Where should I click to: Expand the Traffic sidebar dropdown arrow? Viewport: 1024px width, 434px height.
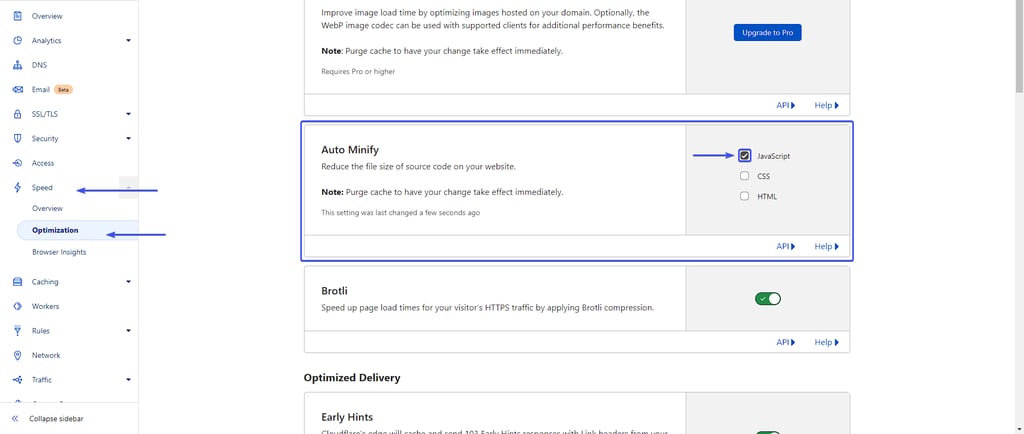coord(129,380)
